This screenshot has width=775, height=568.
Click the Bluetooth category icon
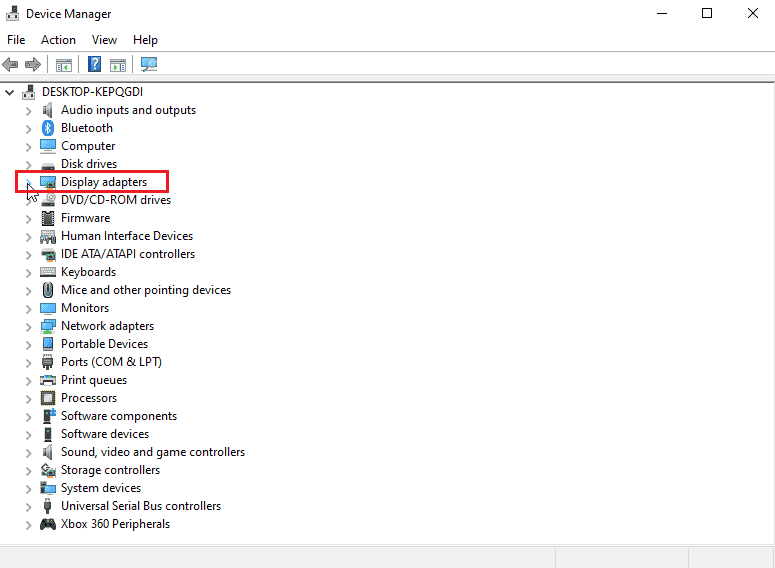[x=47, y=128]
